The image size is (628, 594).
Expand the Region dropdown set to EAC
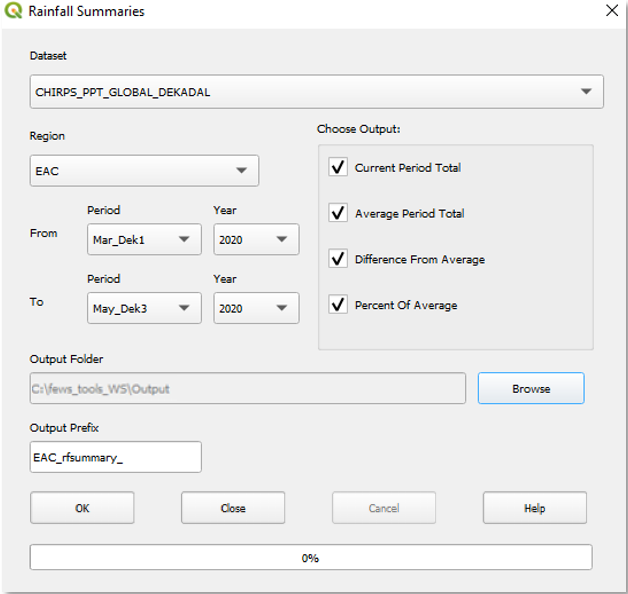pos(144,171)
